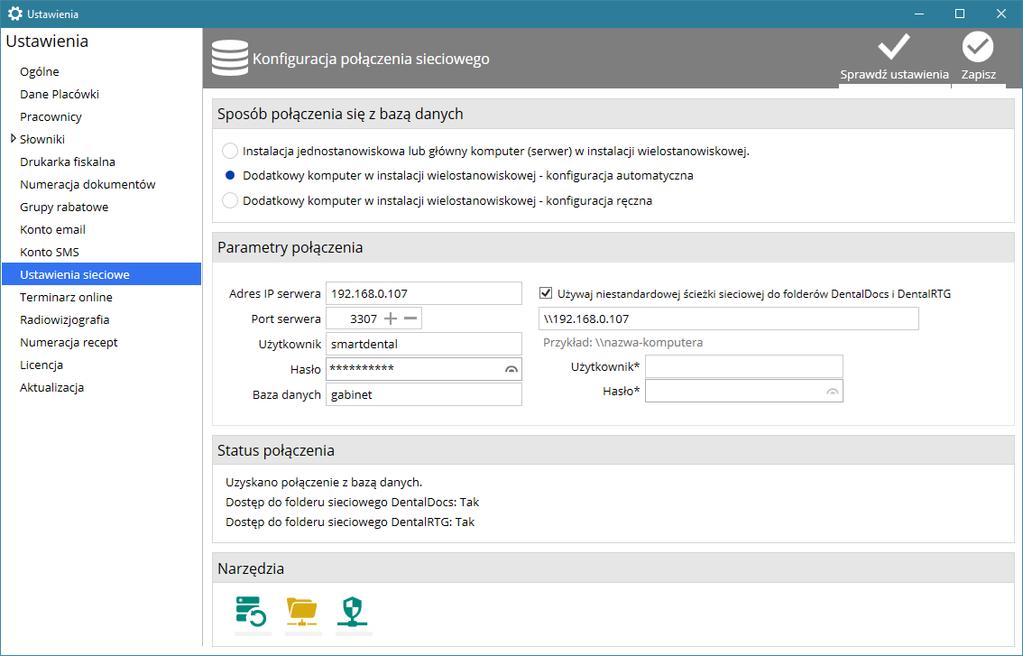Viewport: 1023px width, 656px height.
Task: Increase the server port with the plus button
Action: [390, 319]
